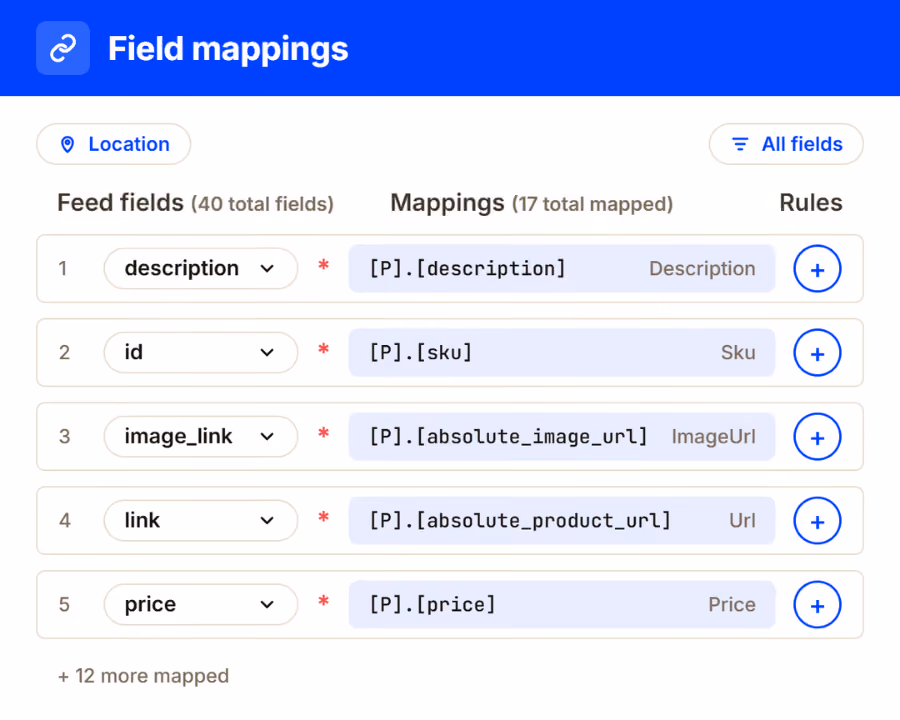Expand the link feed field dropdown
This screenshot has height=720, width=900.
(201, 521)
